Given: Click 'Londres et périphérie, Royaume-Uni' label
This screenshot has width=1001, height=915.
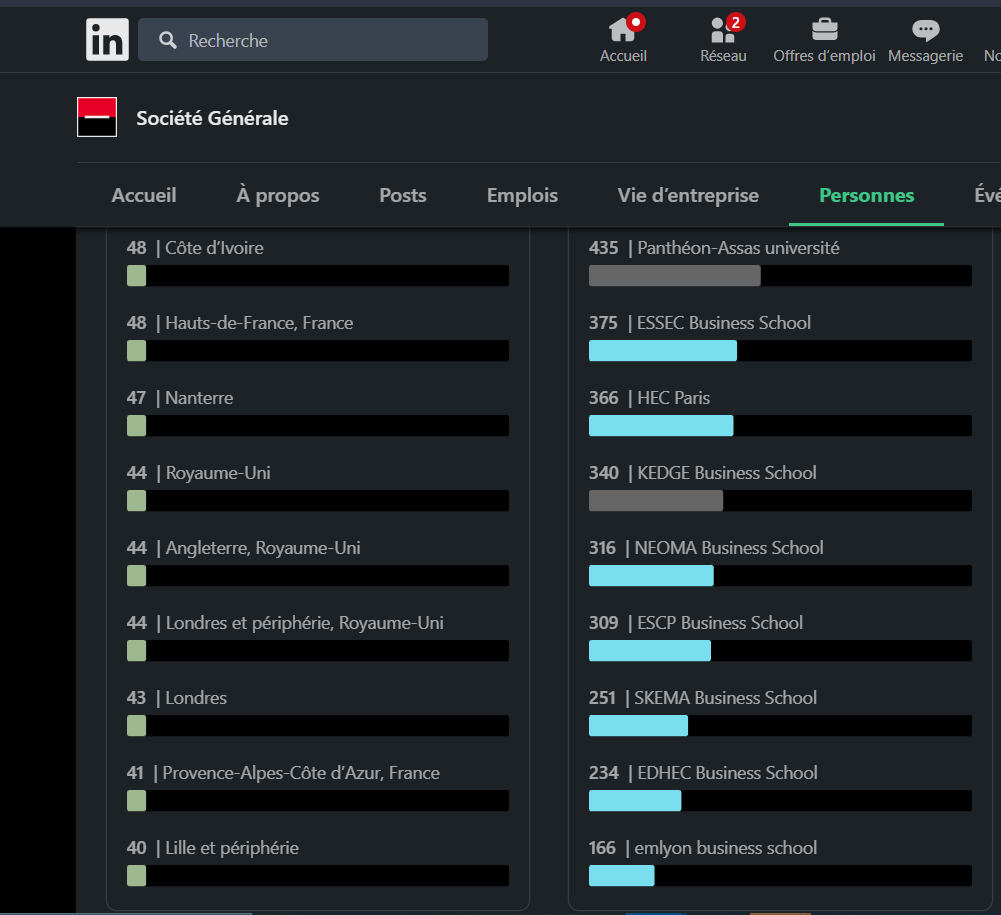Looking at the screenshot, I should tap(305, 623).
